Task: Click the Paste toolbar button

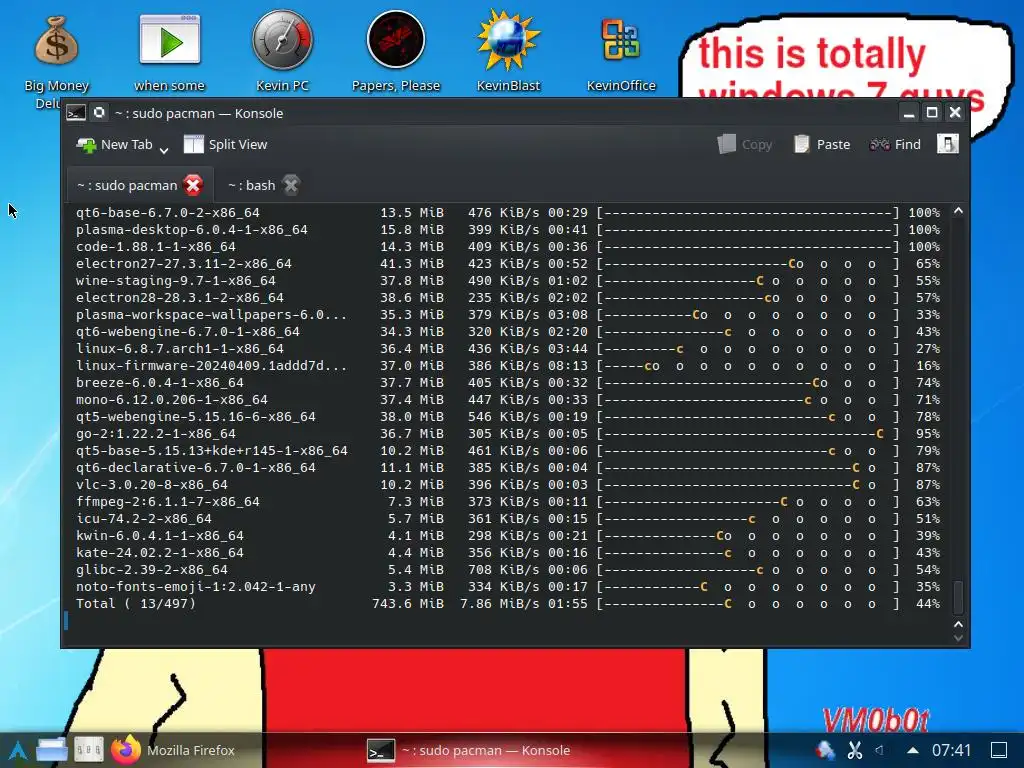Action: point(822,144)
